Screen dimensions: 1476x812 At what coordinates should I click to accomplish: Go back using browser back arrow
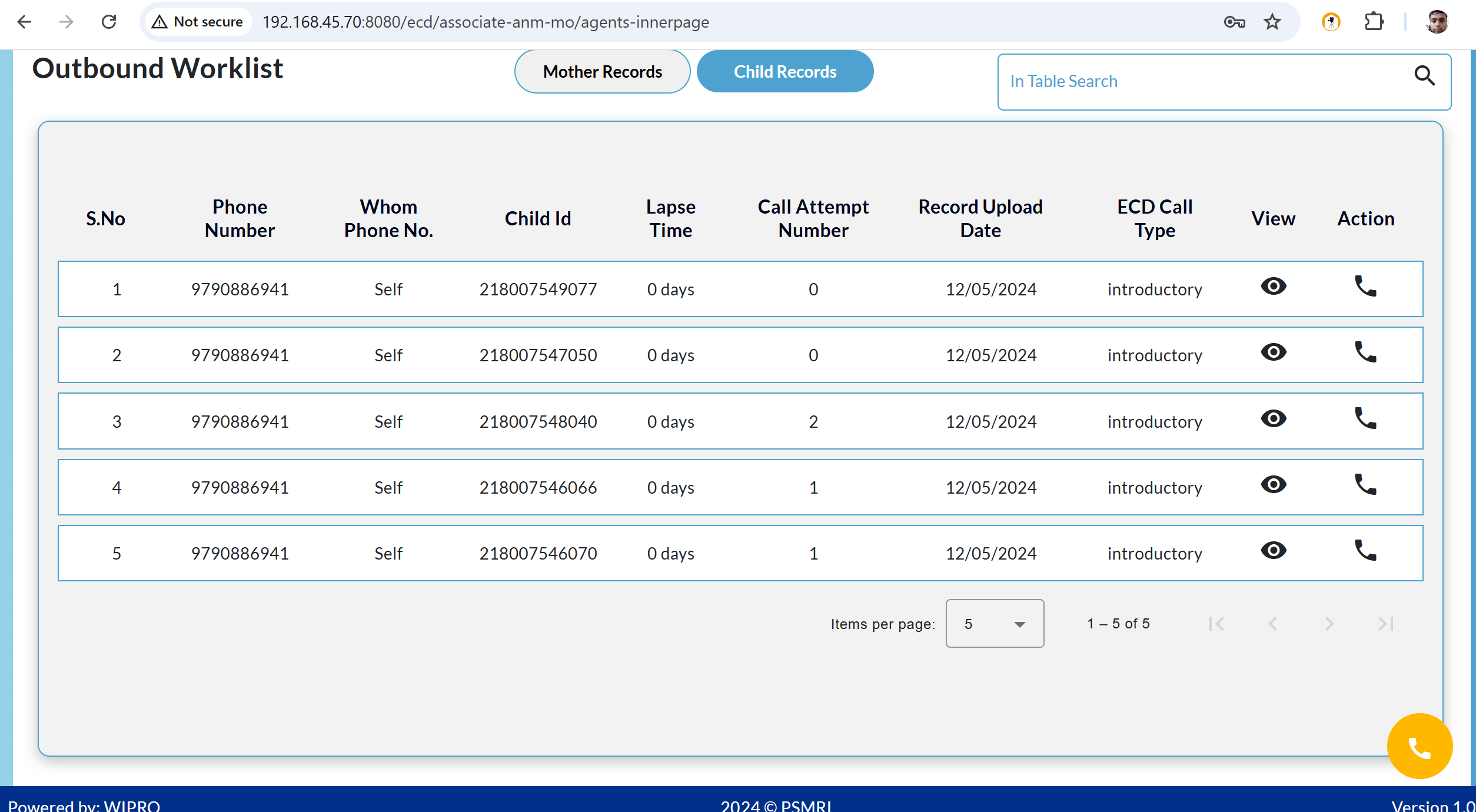24,22
